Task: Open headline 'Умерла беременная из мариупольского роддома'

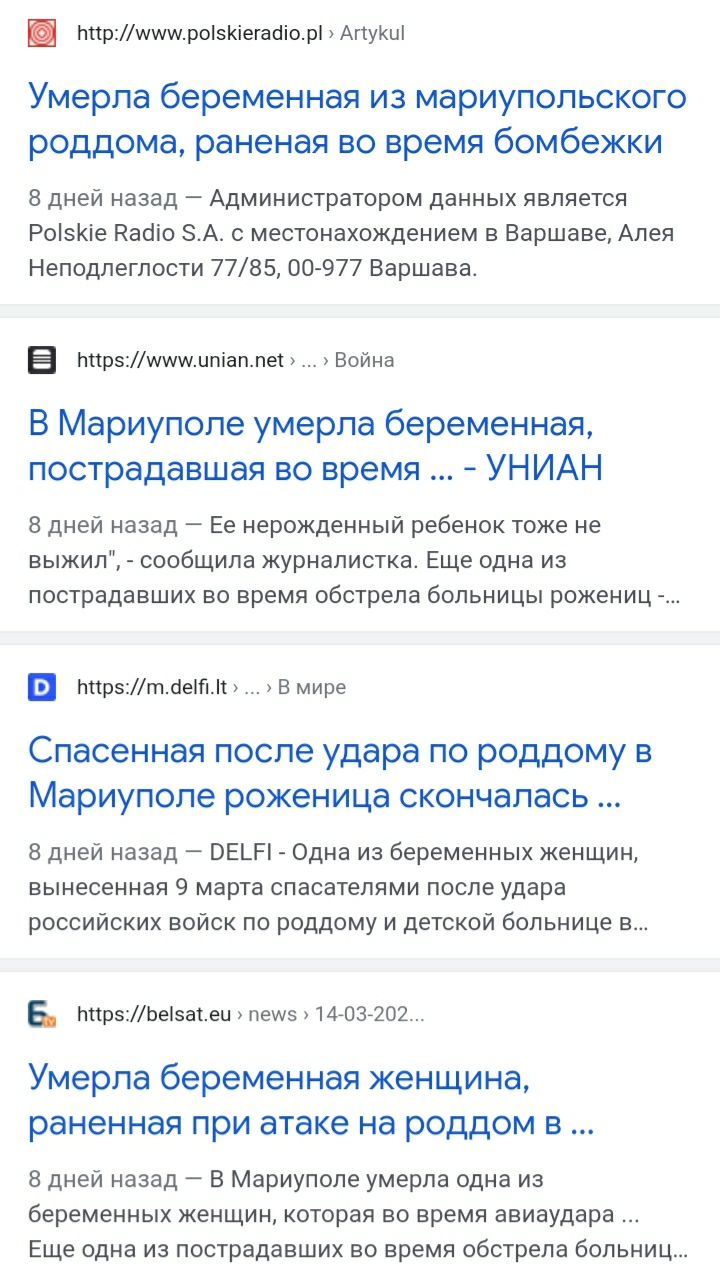Action: click(x=357, y=119)
